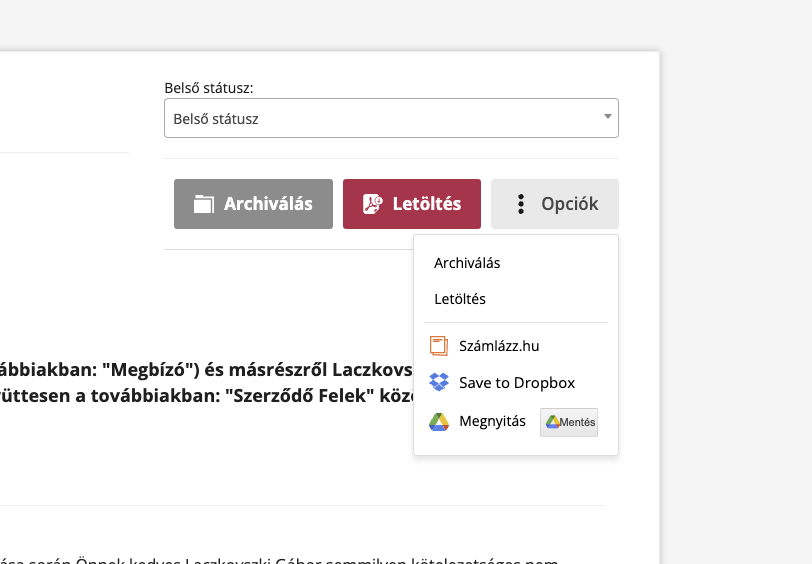Click the PDF icon on the red Letöltés button
The image size is (812, 564).
373,204
